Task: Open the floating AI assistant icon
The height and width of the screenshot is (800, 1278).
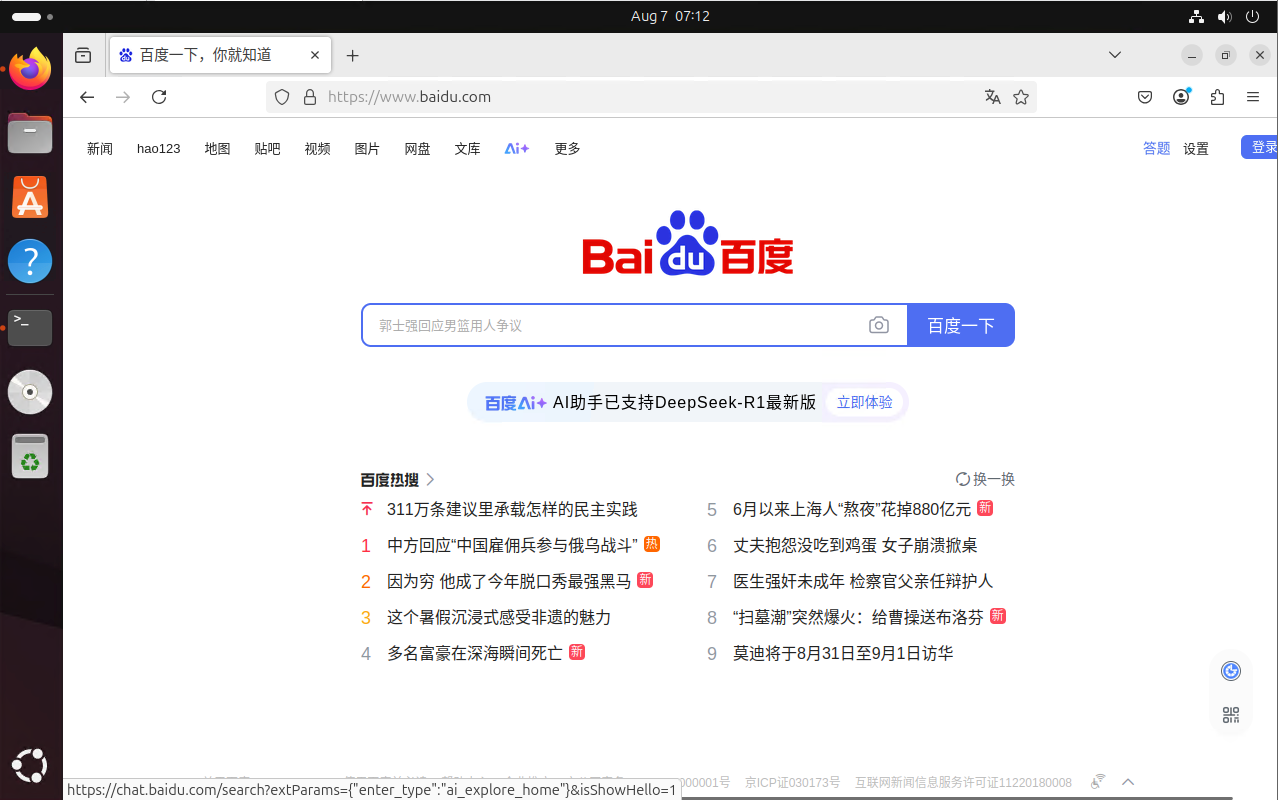Action: tap(1231, 671)
